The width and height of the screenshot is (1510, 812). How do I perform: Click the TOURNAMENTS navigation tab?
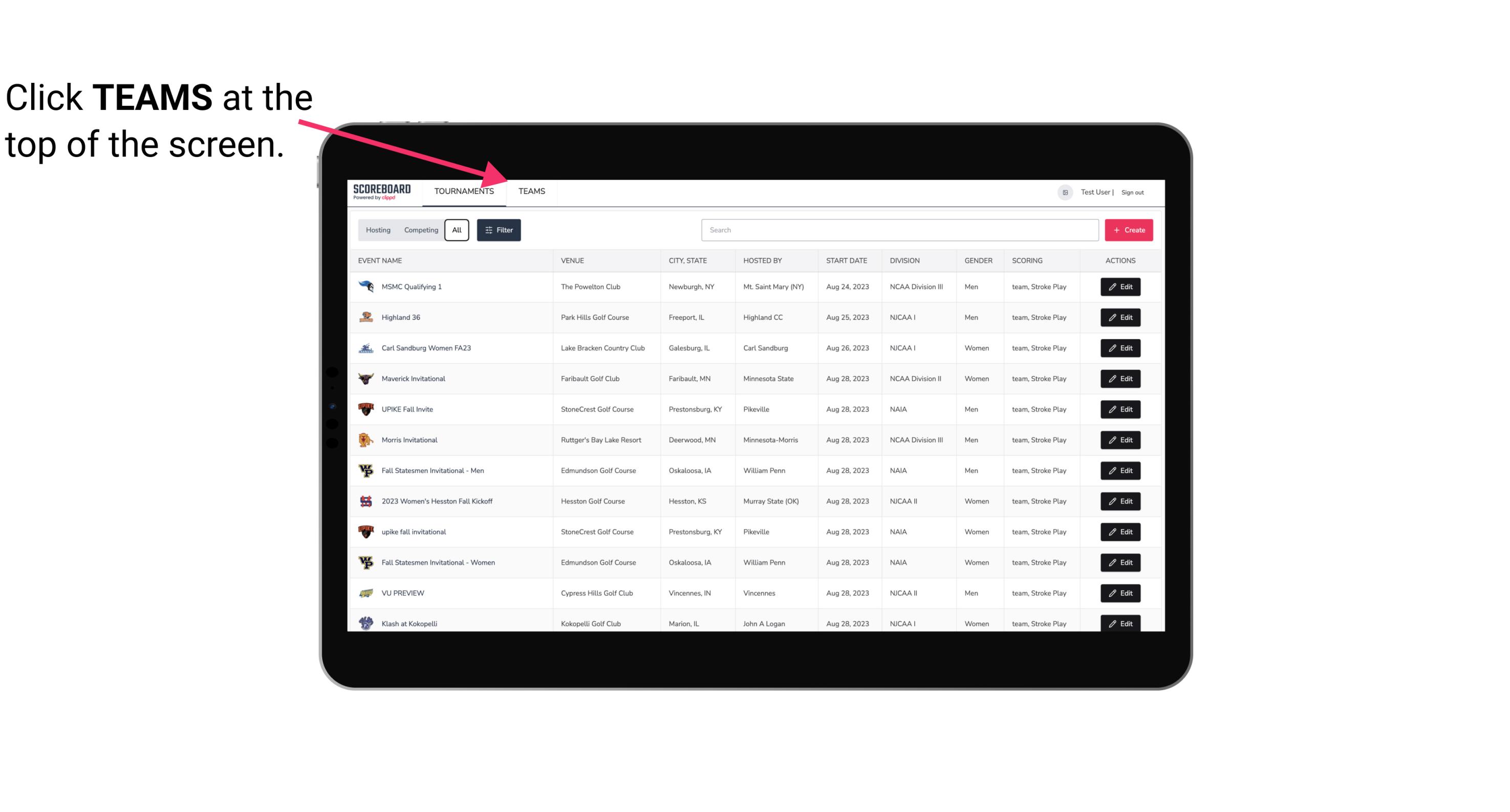pos(464,191)
